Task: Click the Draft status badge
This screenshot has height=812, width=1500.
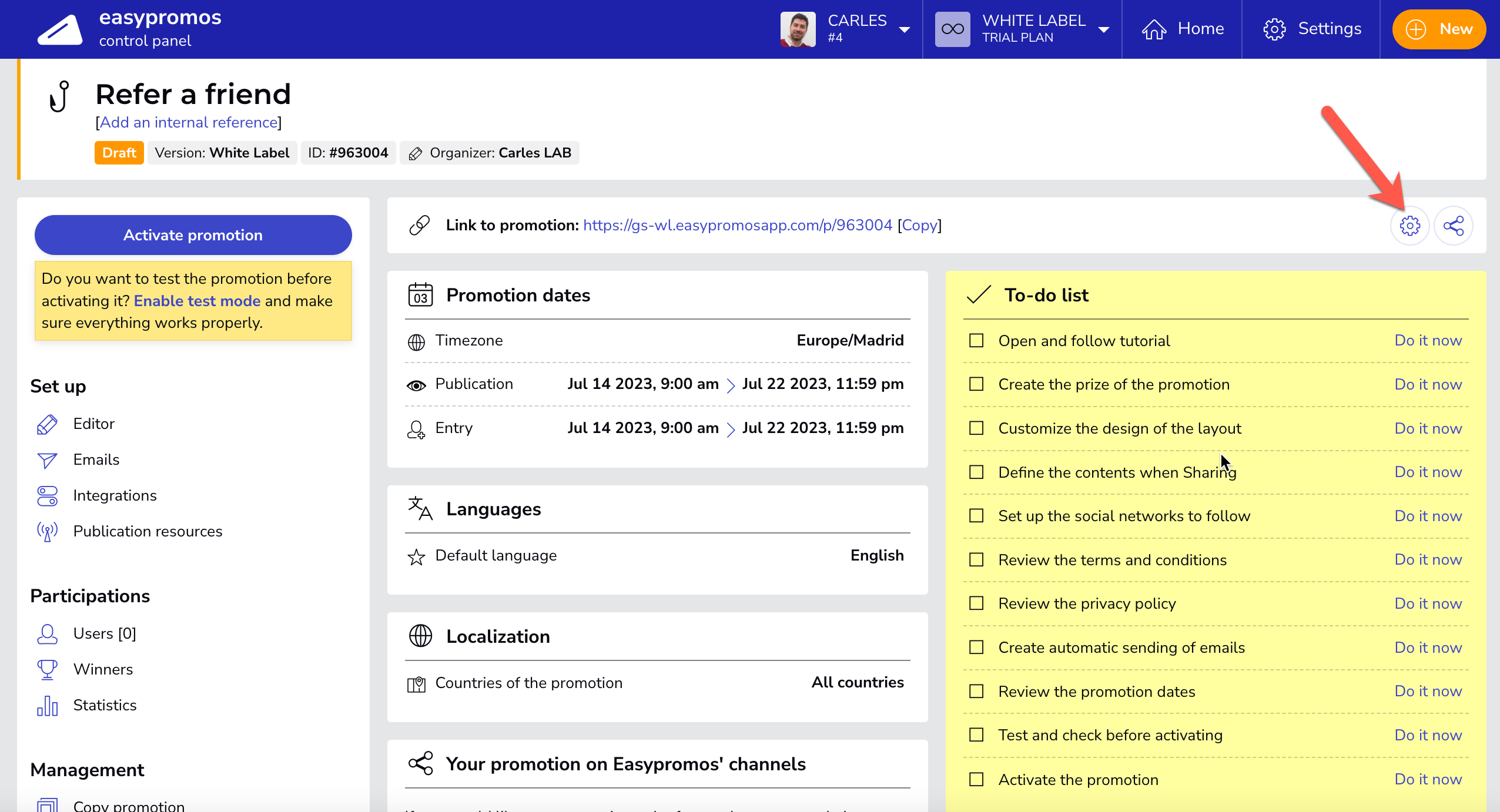Action: click(x=119, y=153)
